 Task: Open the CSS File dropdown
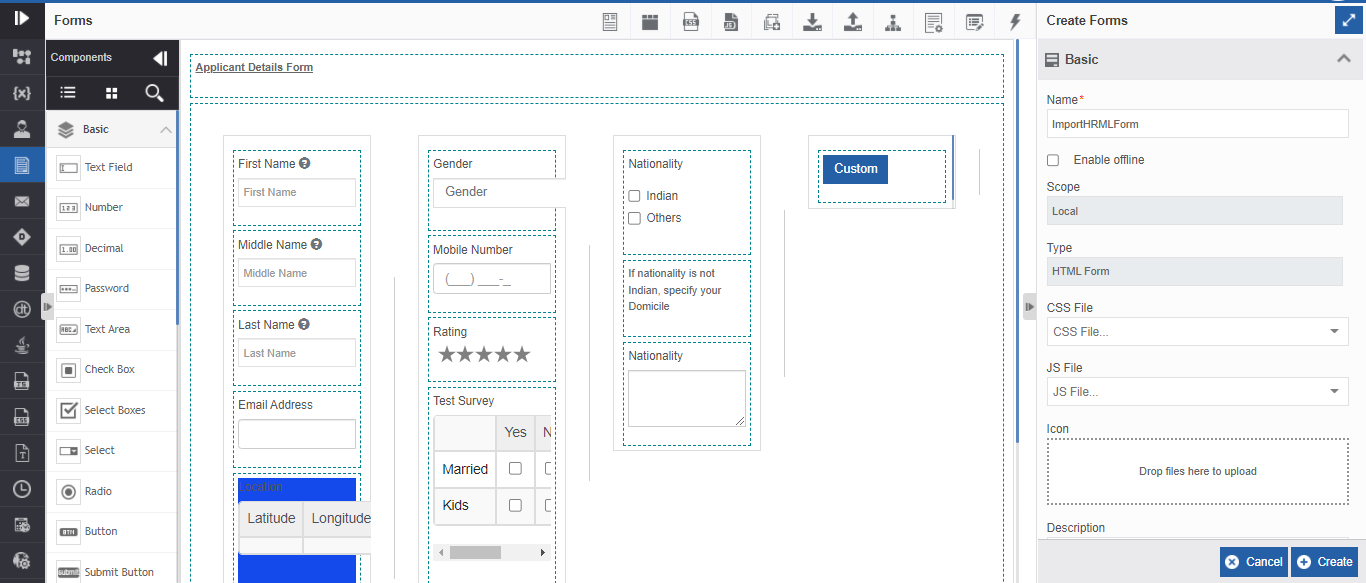point(1198,331)
